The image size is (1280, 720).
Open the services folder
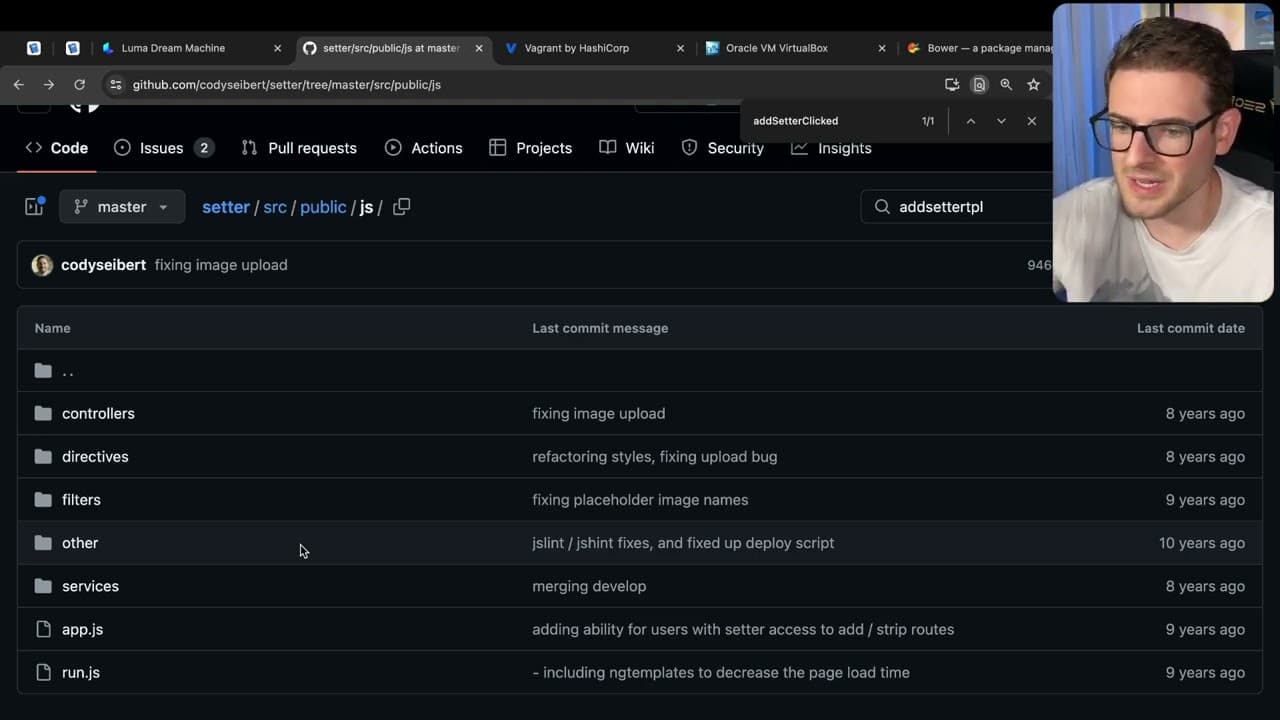[90, 586]
